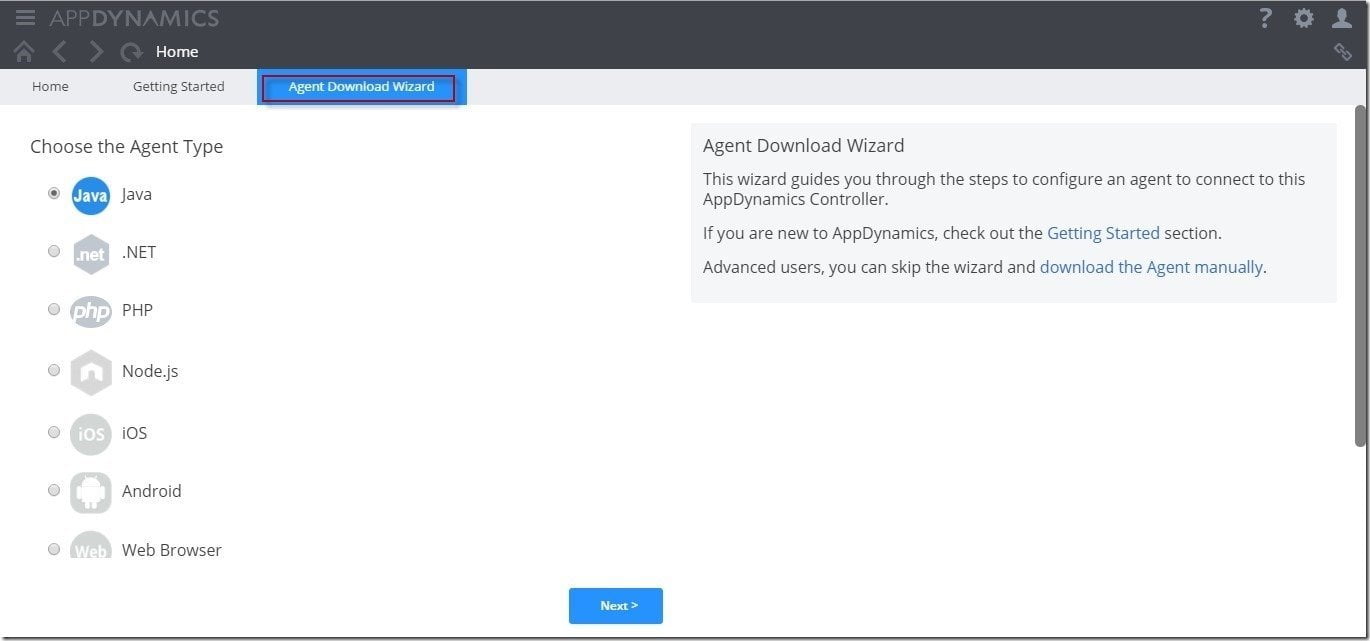
Task: Click the PHP agent icon
Action: pos(91,311)
